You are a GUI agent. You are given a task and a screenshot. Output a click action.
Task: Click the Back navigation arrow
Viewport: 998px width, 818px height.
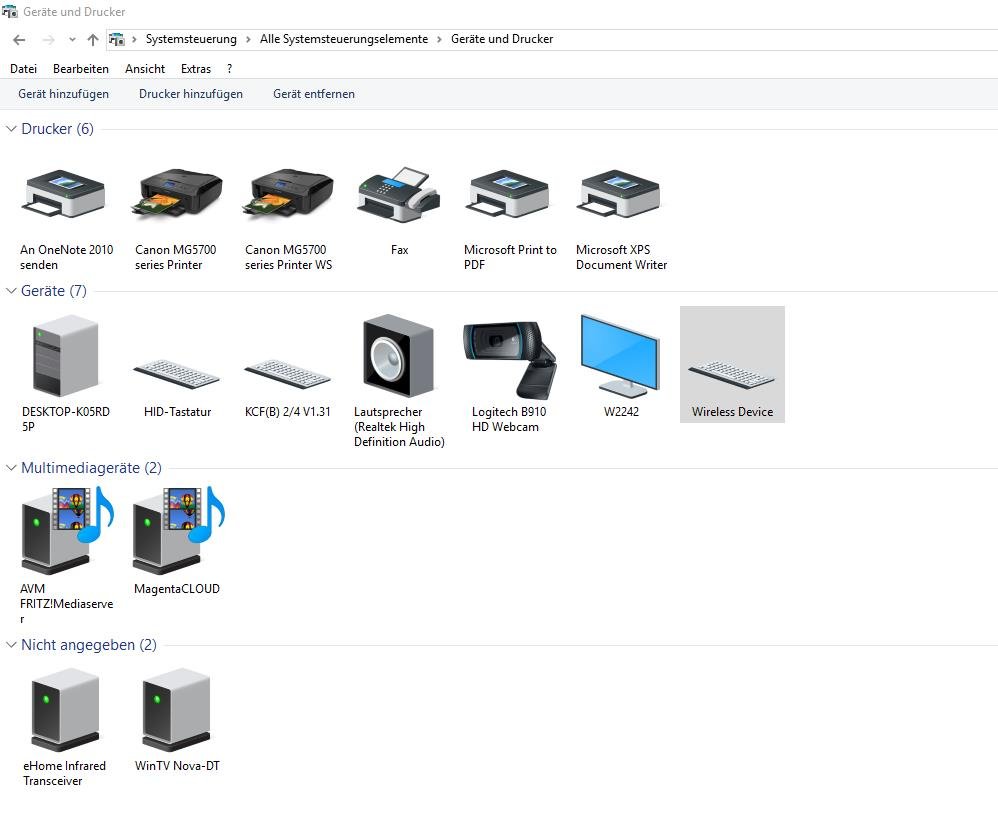pyautogui.click(x=19, y=39)
